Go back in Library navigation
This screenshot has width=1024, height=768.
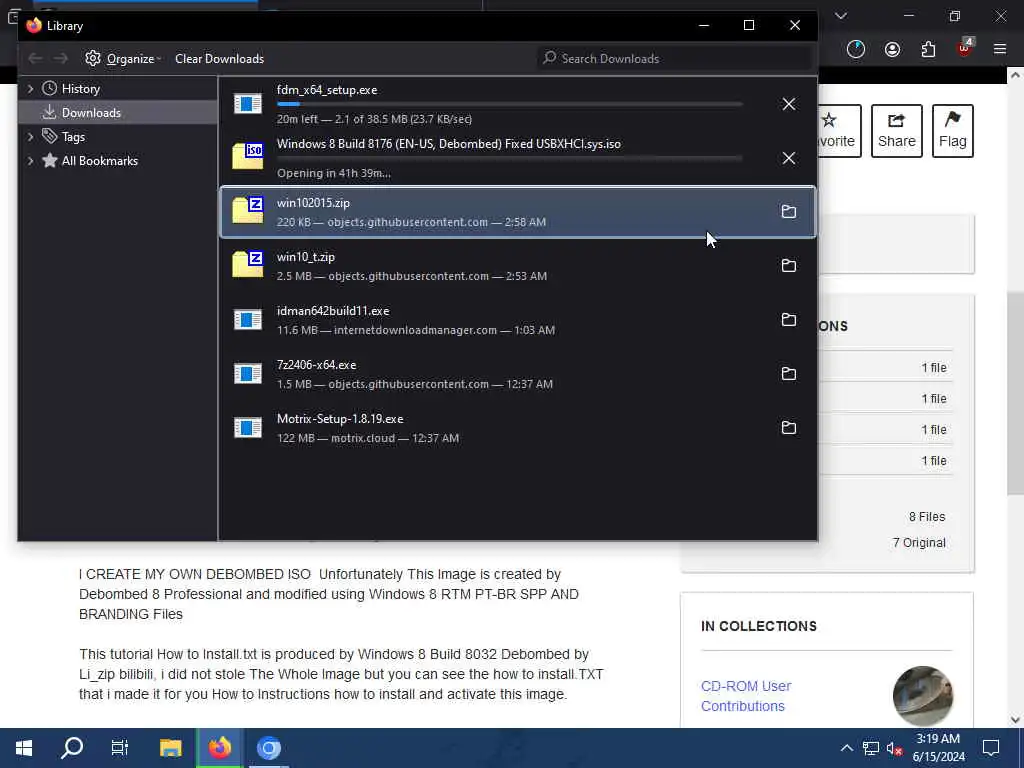(35, 59)
